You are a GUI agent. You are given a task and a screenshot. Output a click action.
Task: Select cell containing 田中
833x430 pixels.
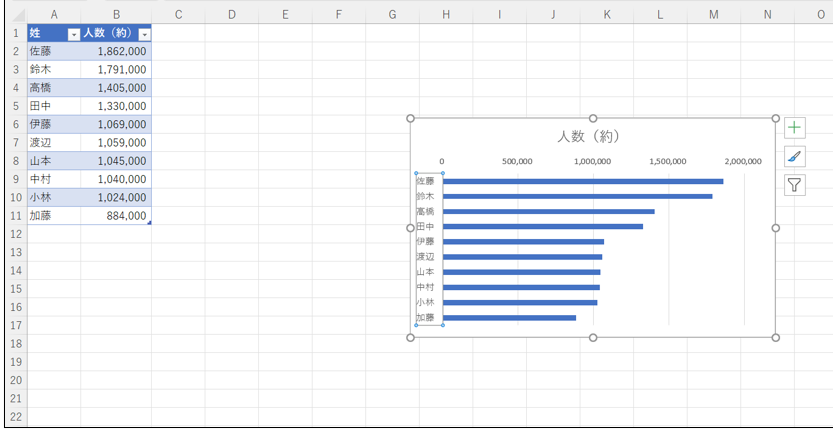point(54,106)
